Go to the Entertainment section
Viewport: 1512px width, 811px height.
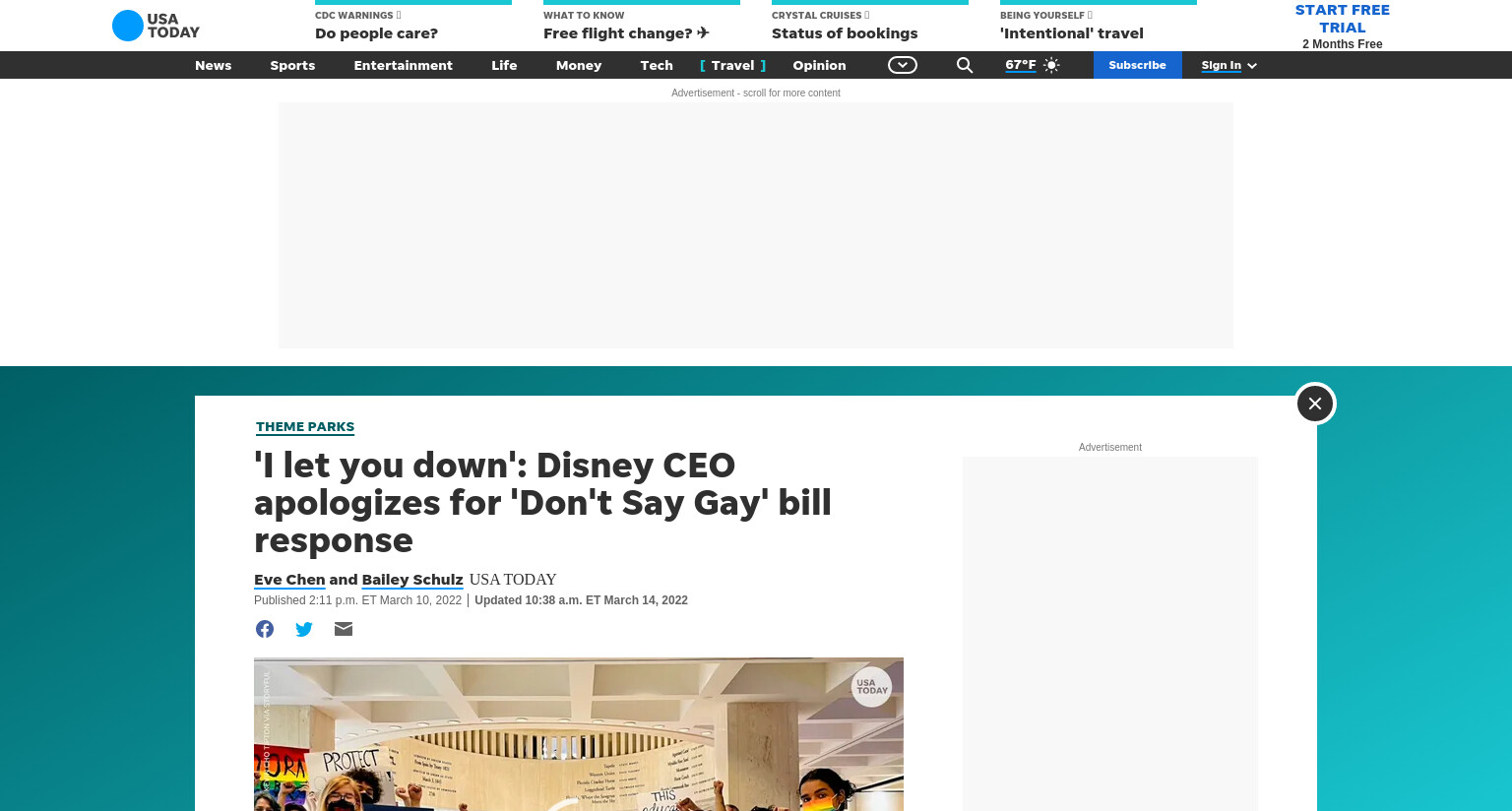(403, 65)
